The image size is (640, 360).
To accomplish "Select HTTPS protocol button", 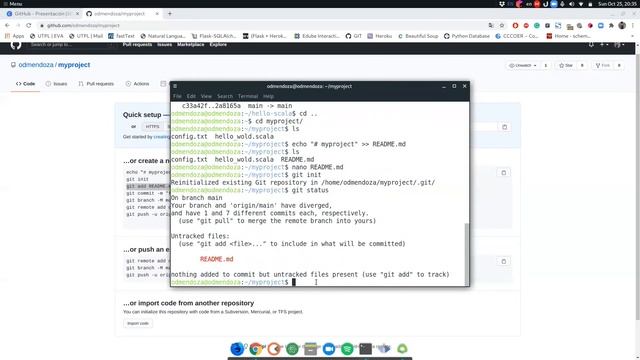I will coord(152,127).
